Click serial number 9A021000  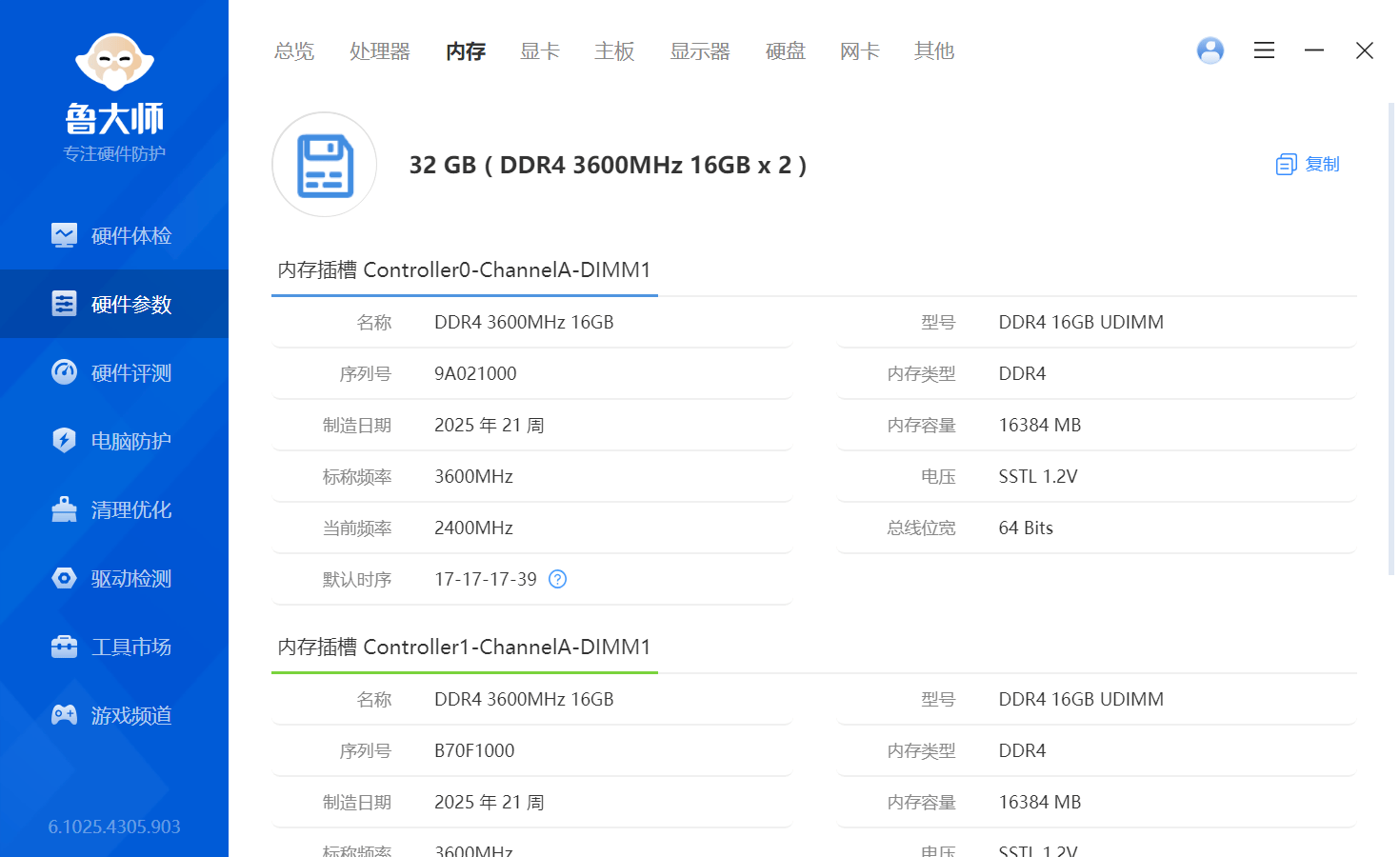pos(475,373)
